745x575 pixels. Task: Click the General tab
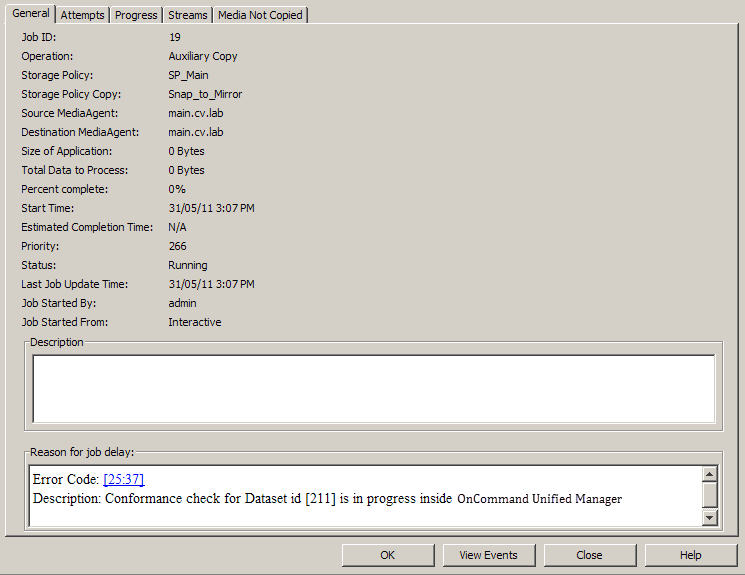tap(30, 14)
